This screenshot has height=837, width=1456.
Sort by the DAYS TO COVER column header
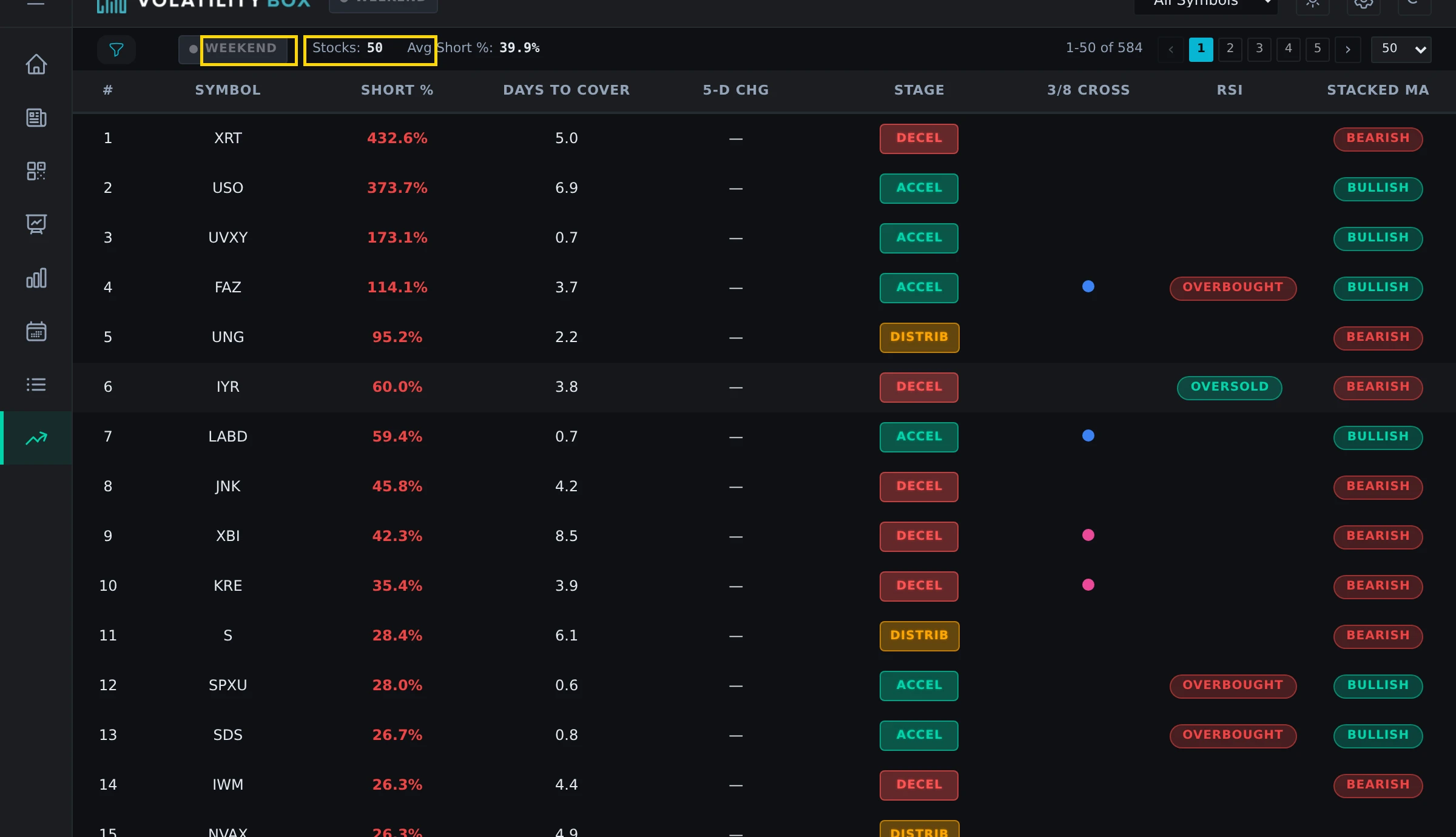pyautogui.click(x=567, y=90)
